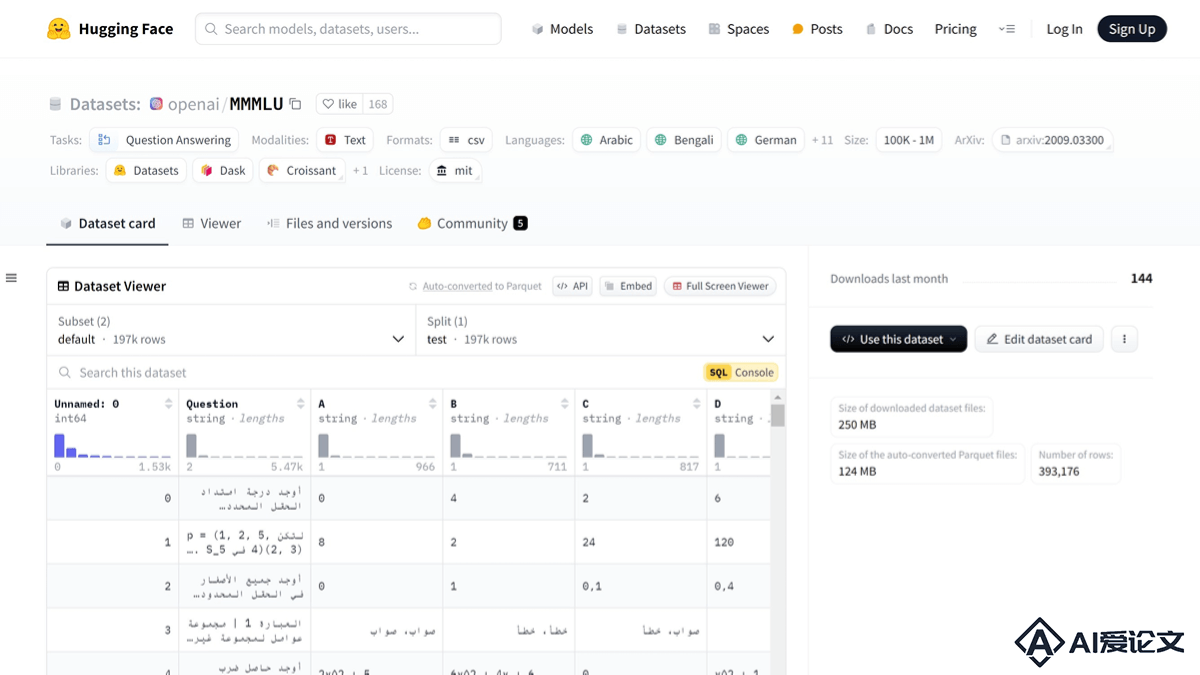Click the Unnamed: 0 histogram chart
This screenshot has width=1200, height=675.
[113, 445]
